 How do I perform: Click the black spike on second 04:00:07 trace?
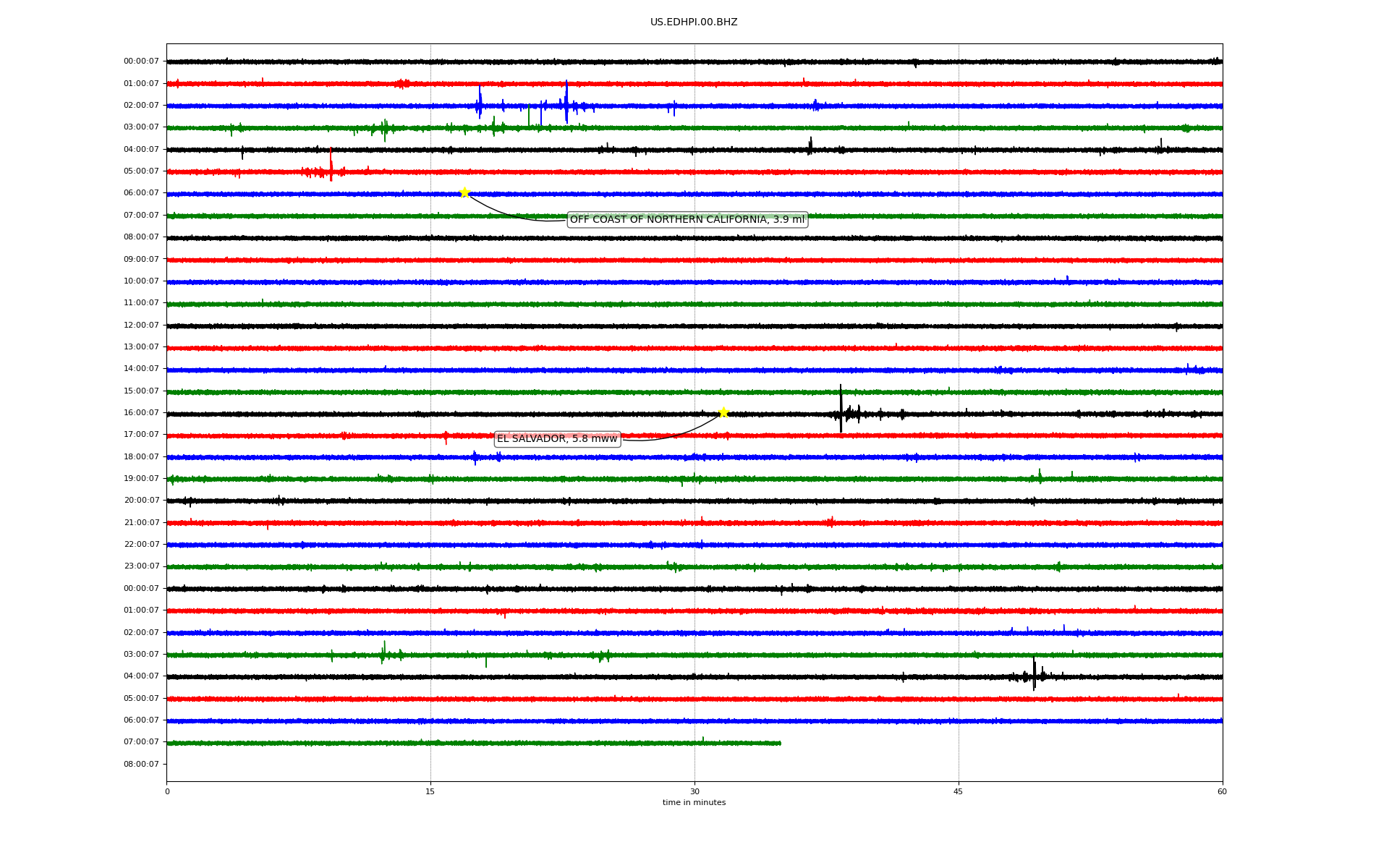point(1034,673)
